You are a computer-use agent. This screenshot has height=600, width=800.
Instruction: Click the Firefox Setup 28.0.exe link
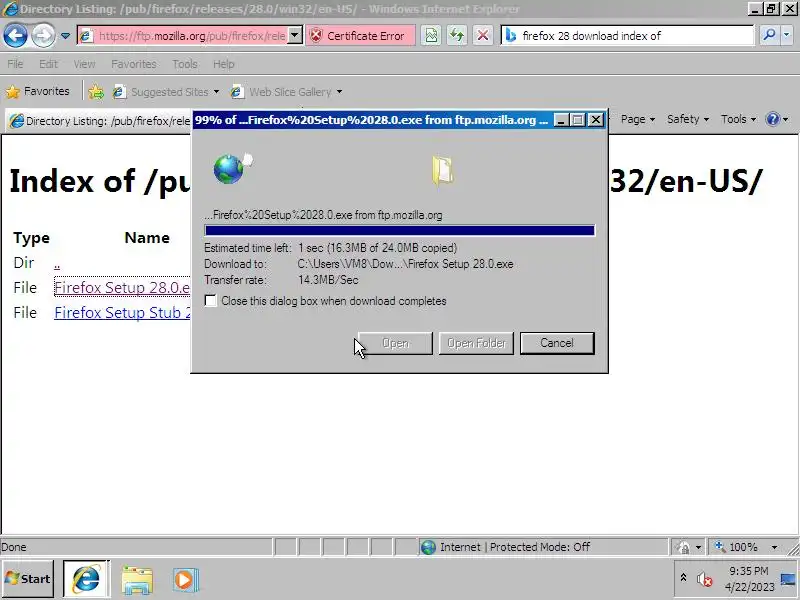coord(122,287)
